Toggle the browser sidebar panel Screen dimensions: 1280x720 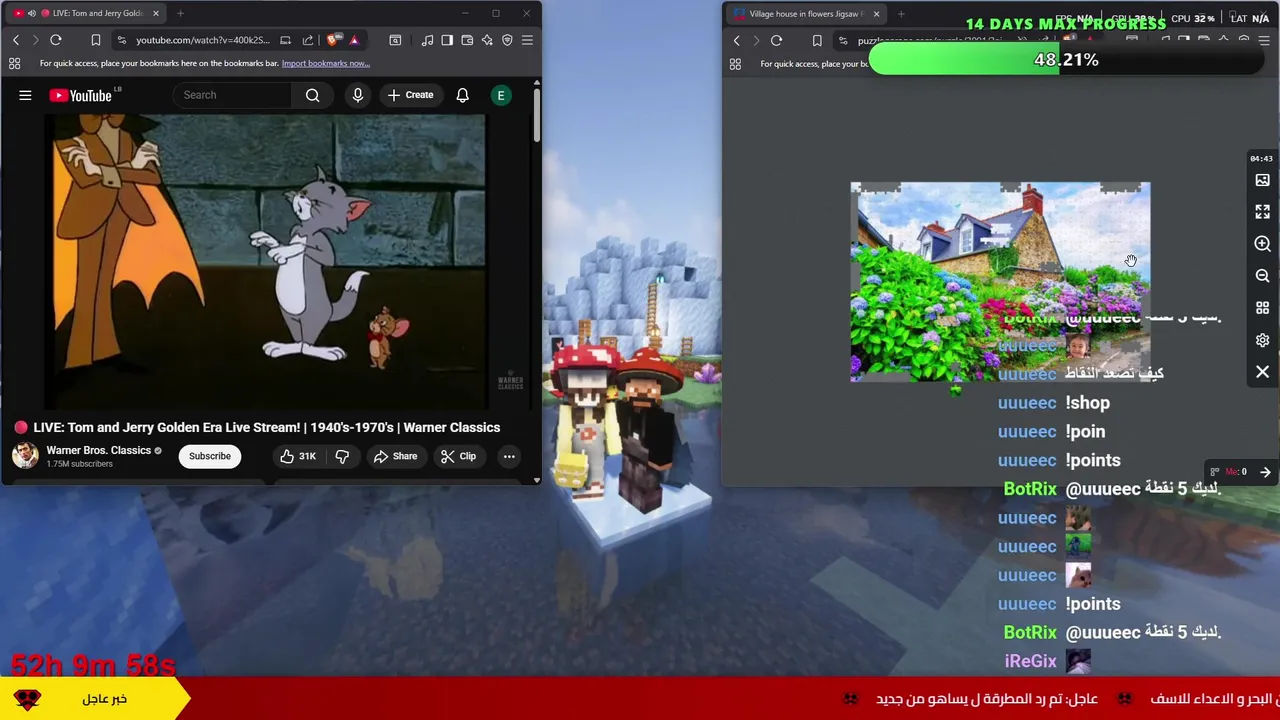tap(447, 40)
